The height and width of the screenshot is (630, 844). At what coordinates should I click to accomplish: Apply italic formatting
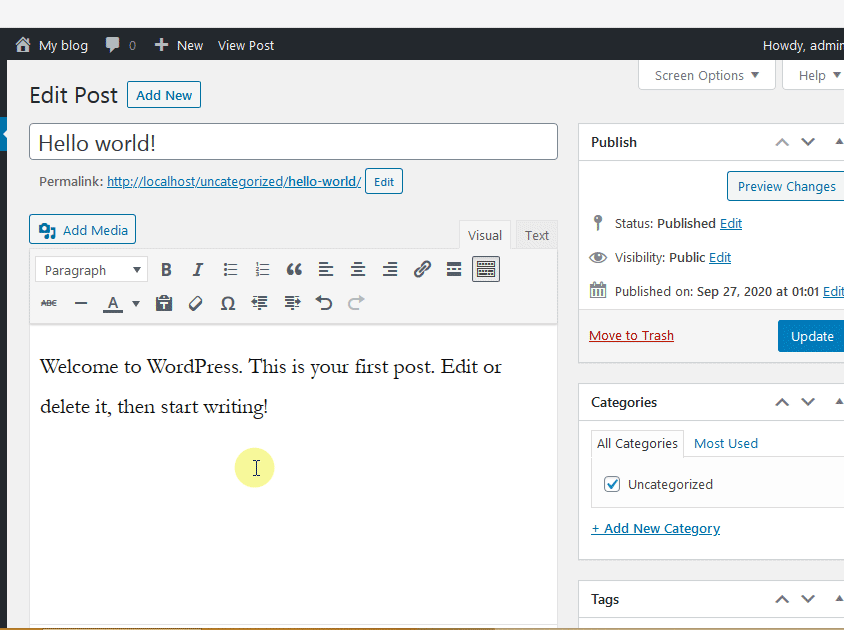(198, 268)
